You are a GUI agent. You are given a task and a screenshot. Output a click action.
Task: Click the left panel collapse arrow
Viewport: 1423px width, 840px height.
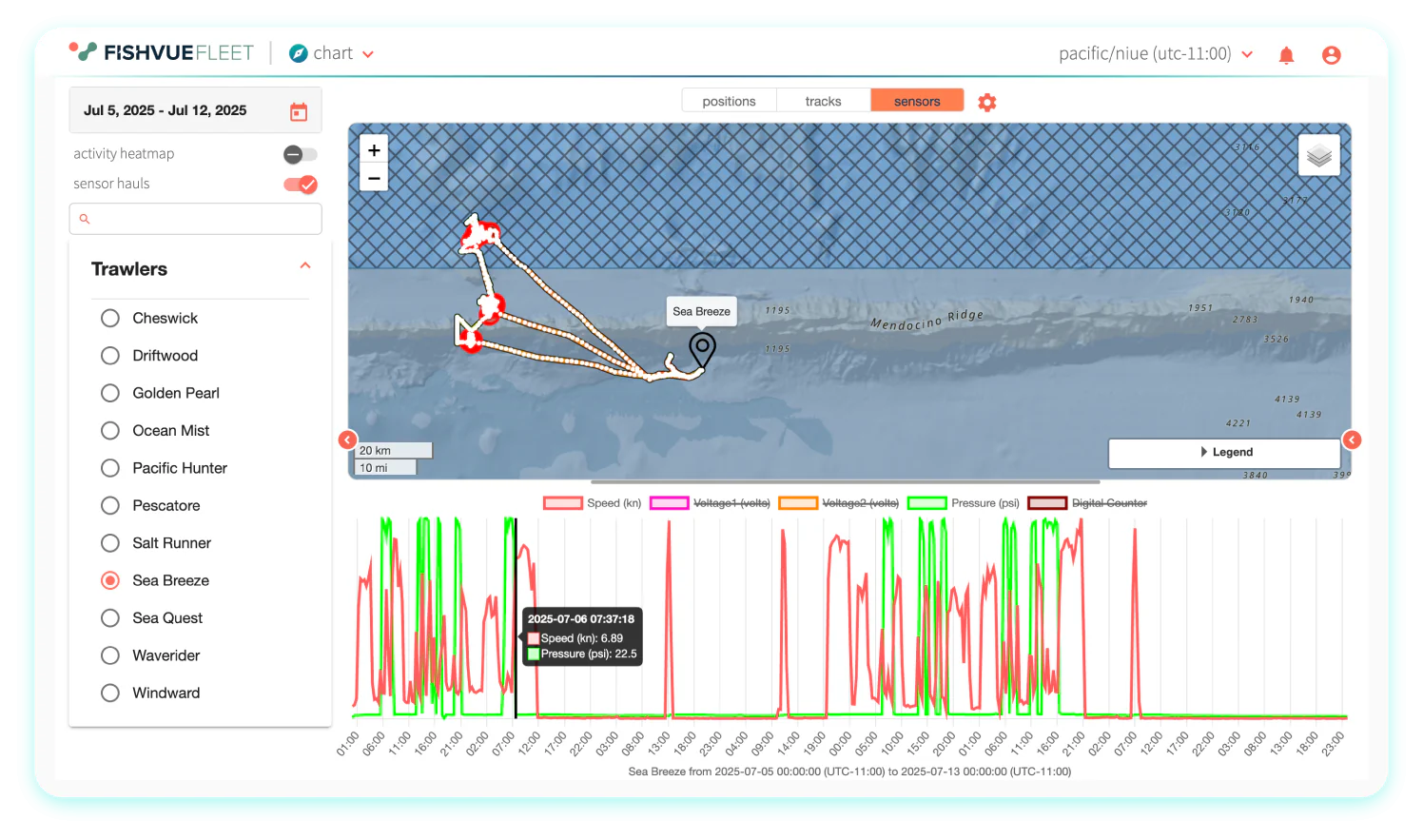[347, 440]
